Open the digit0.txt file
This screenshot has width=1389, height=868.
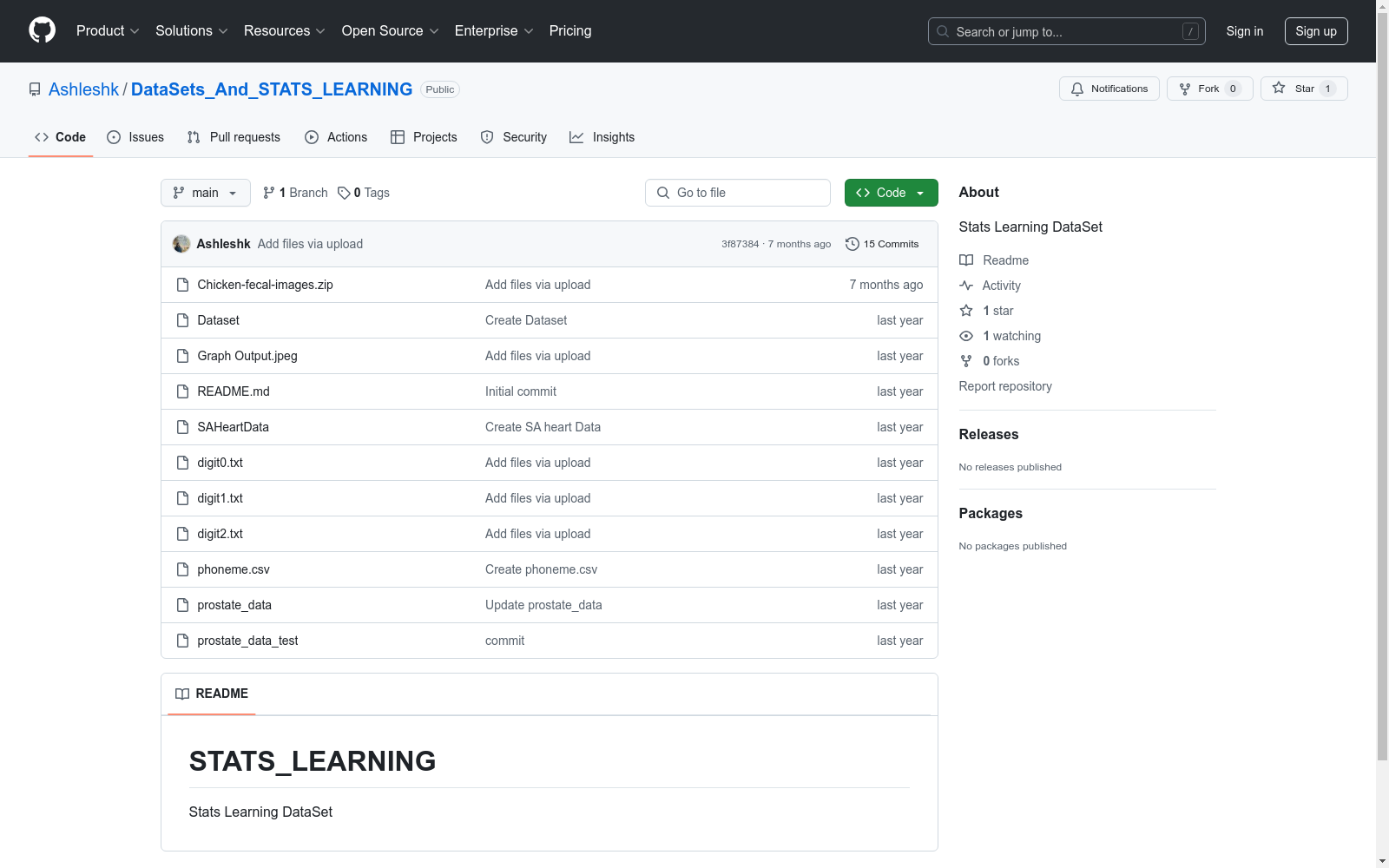(220, 463)
